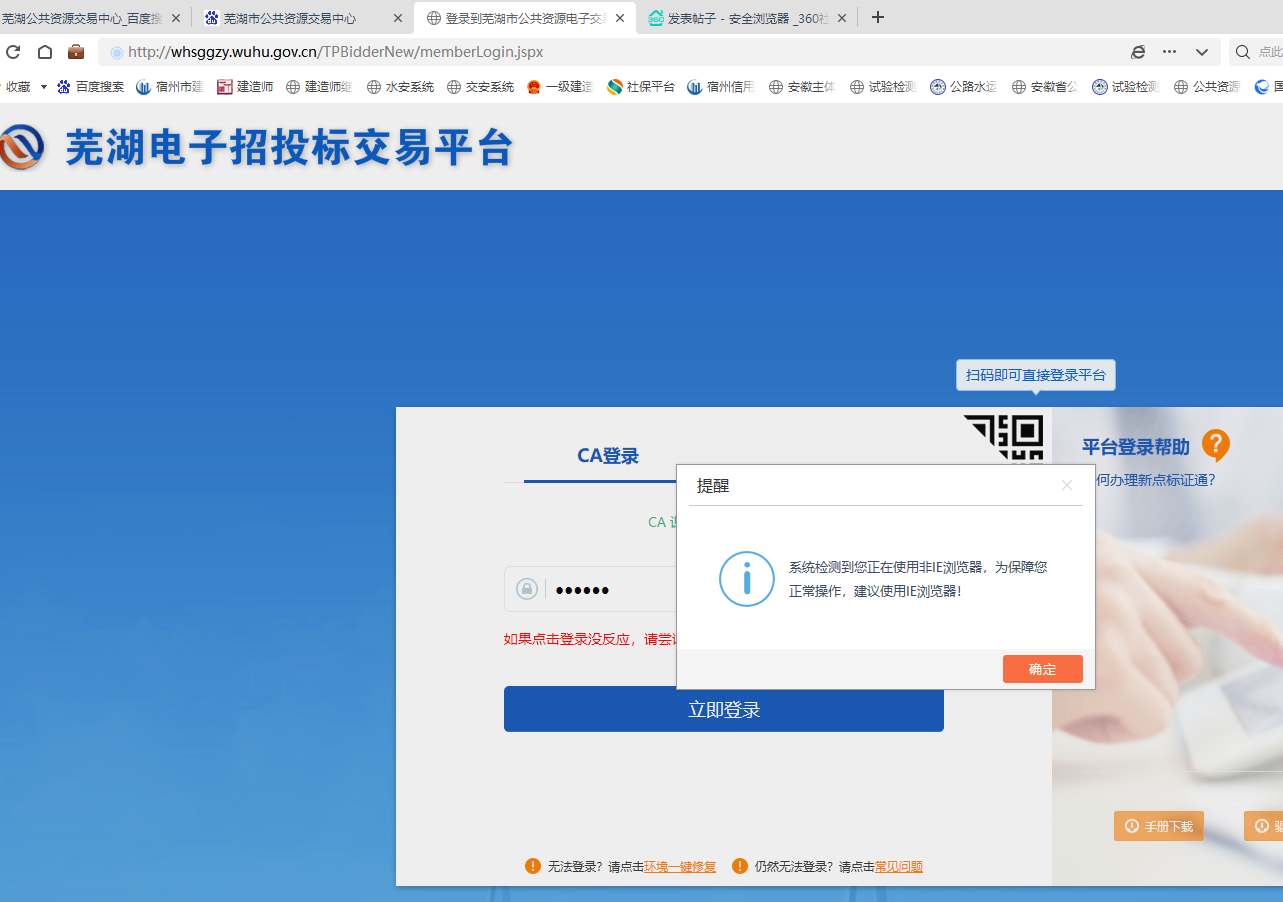Click the home page icon
This screenshot has width=1283, height=902.
[x=45, y=52]
